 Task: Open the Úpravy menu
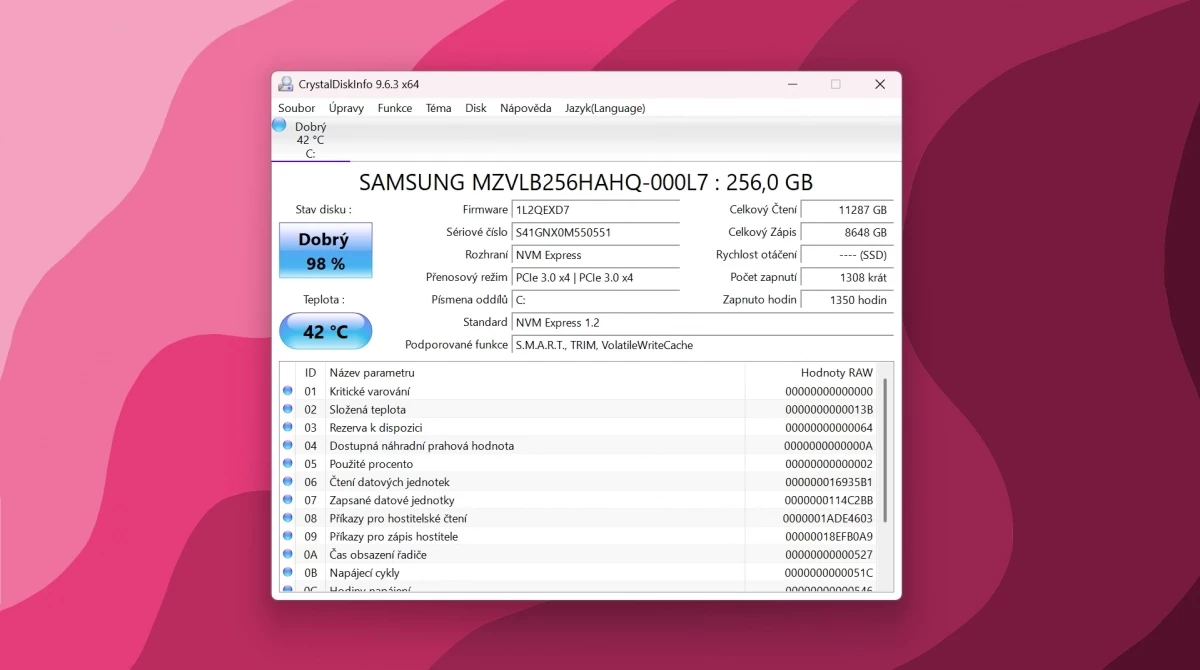346,108
